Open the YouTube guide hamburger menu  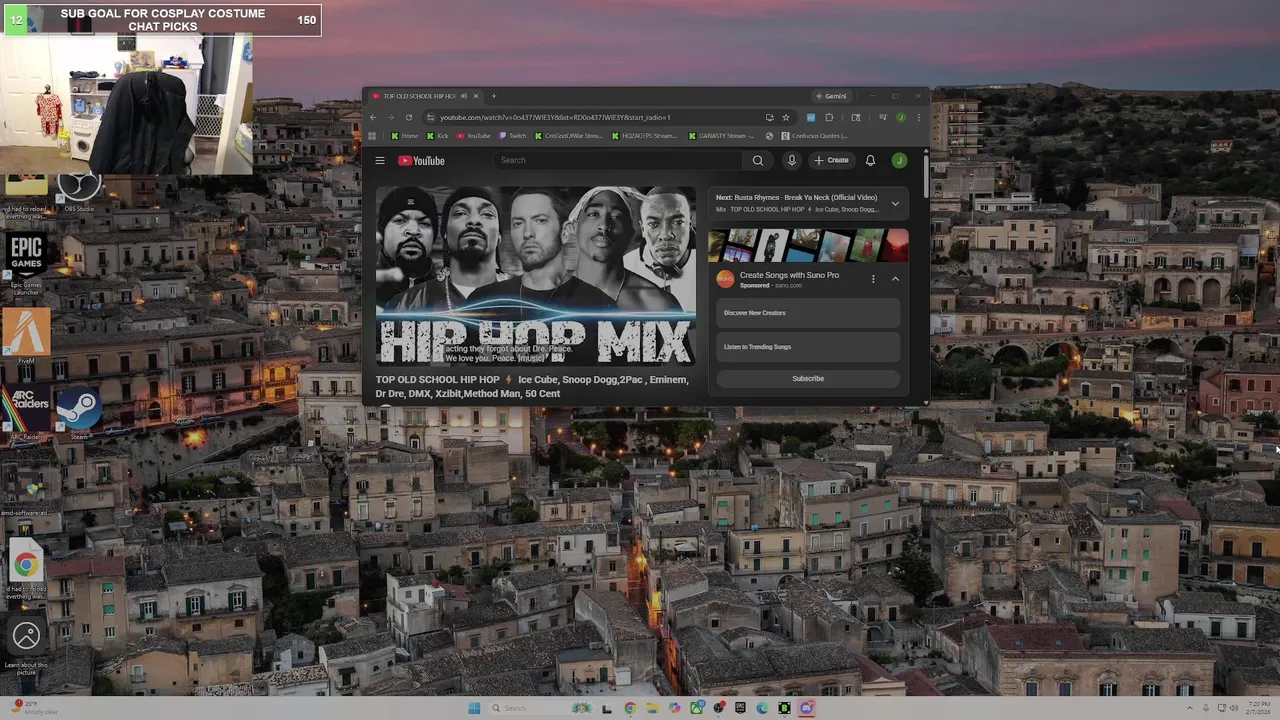(380, 160)
